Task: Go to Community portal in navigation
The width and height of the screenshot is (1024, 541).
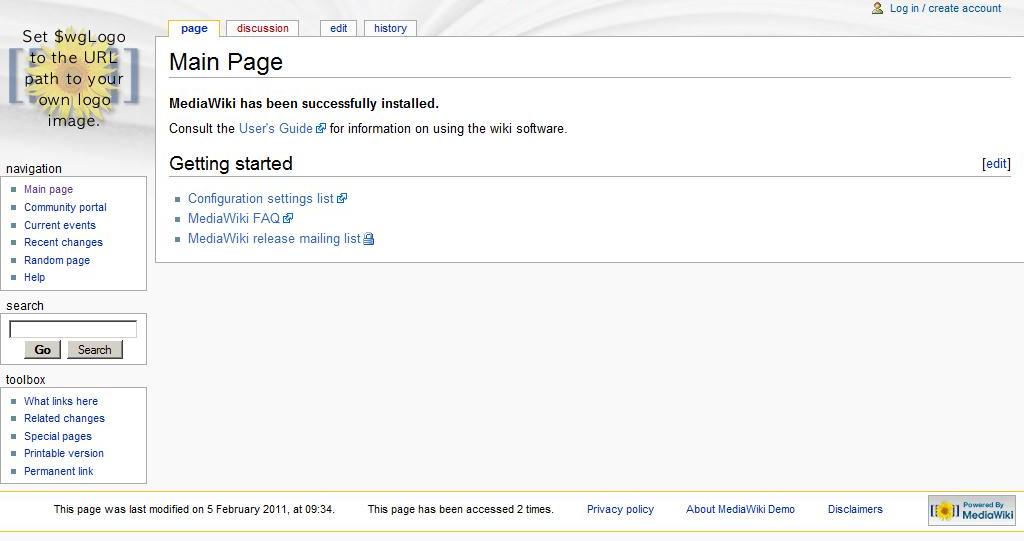Action: [x=65, y=207]
